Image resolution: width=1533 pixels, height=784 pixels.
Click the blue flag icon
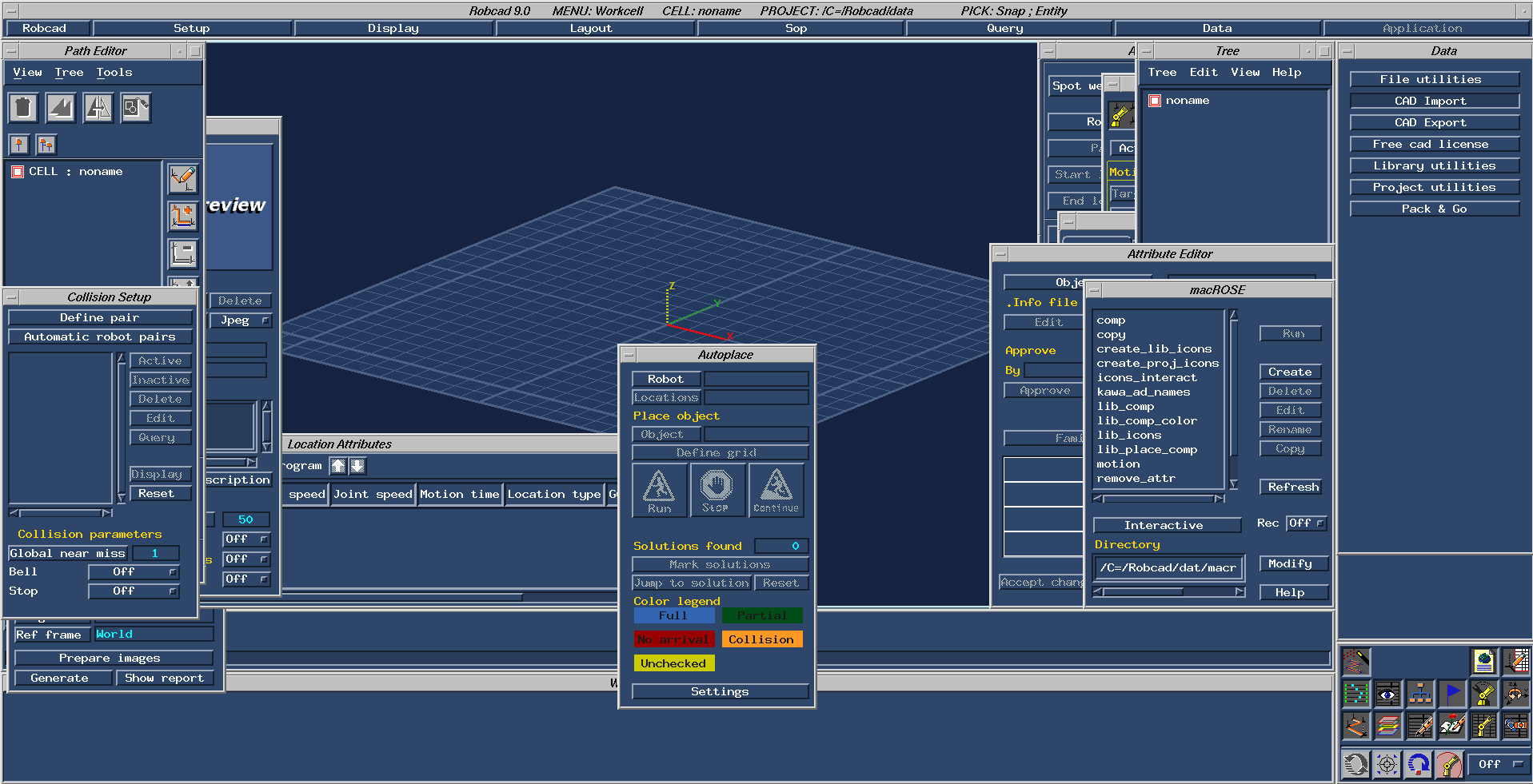(1452, 694)
